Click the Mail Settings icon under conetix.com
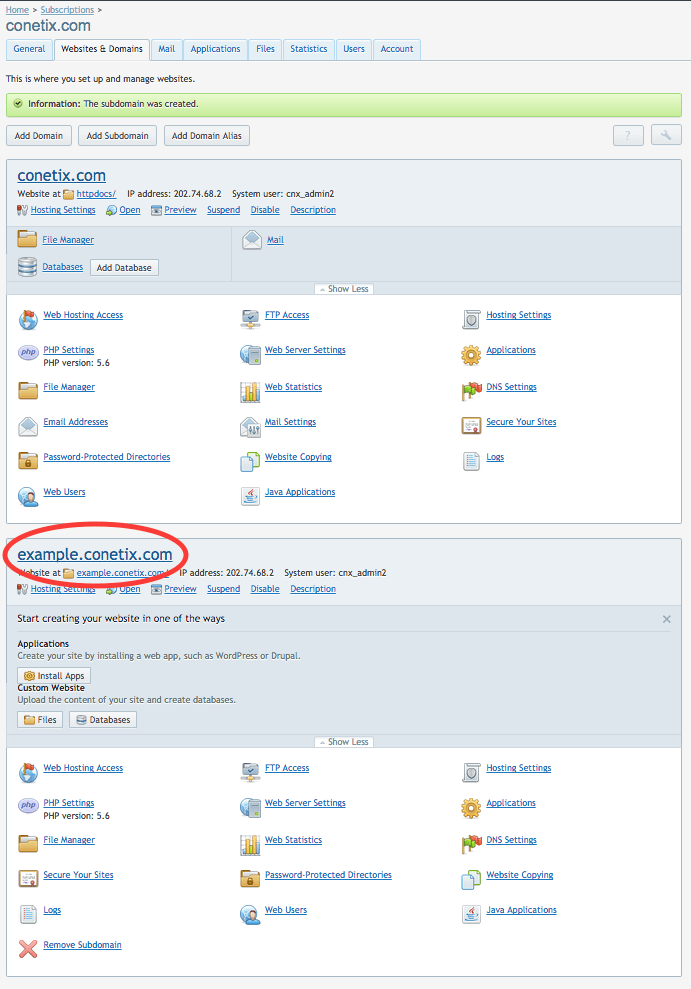 [x=250, y=427]
